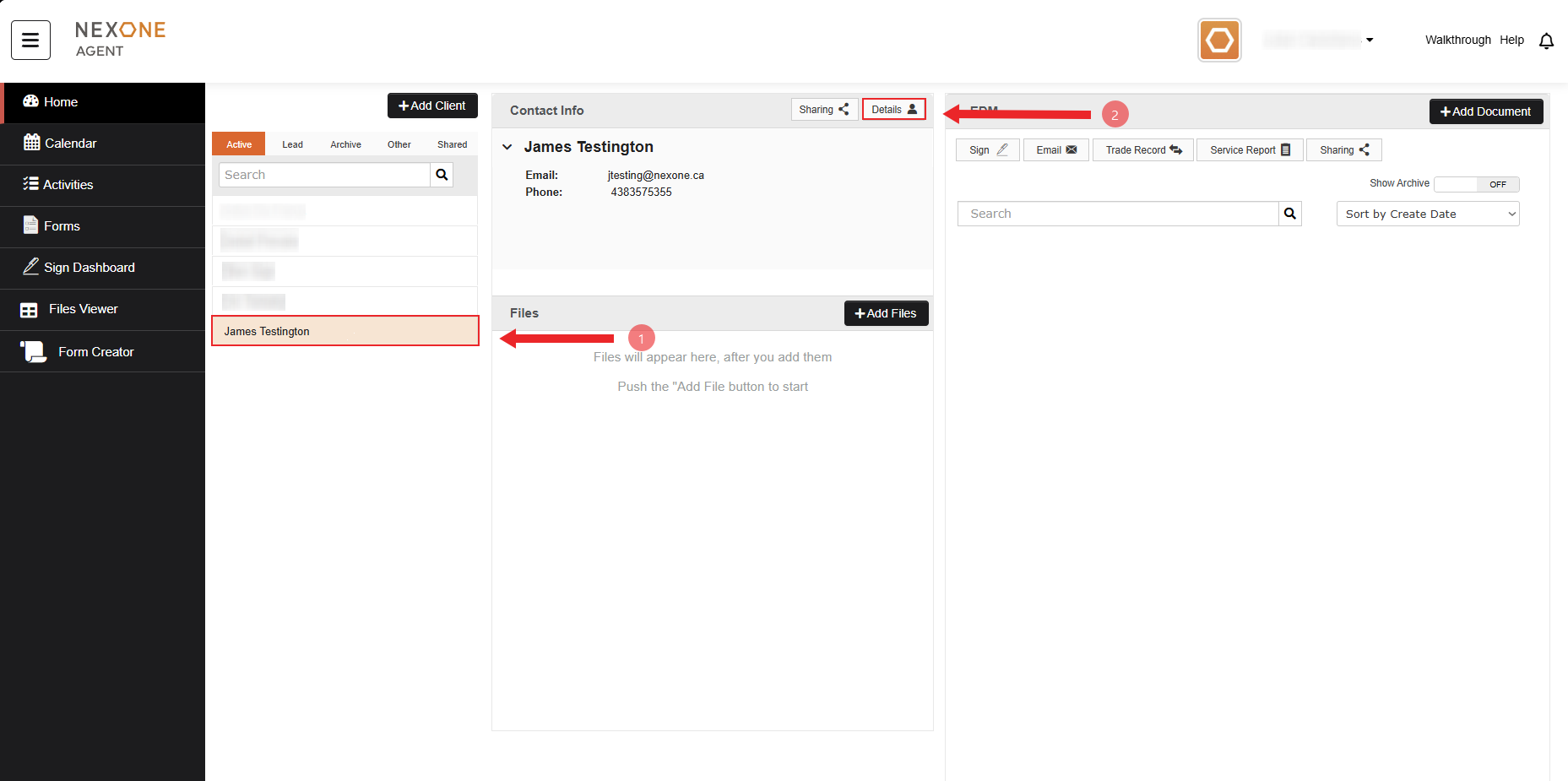Click the document search magnifier icon
This screenshot has width=1568, height=781.
click(x=1289, y=214)
